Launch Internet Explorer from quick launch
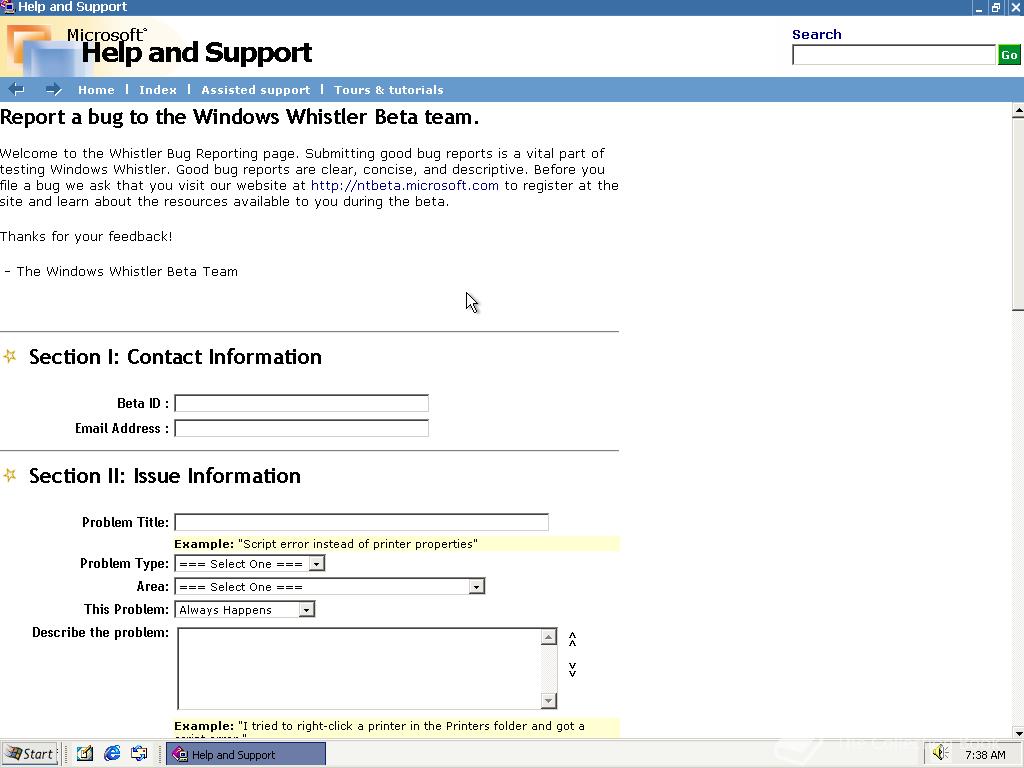The image size is (1024, 768). point(112,754)
